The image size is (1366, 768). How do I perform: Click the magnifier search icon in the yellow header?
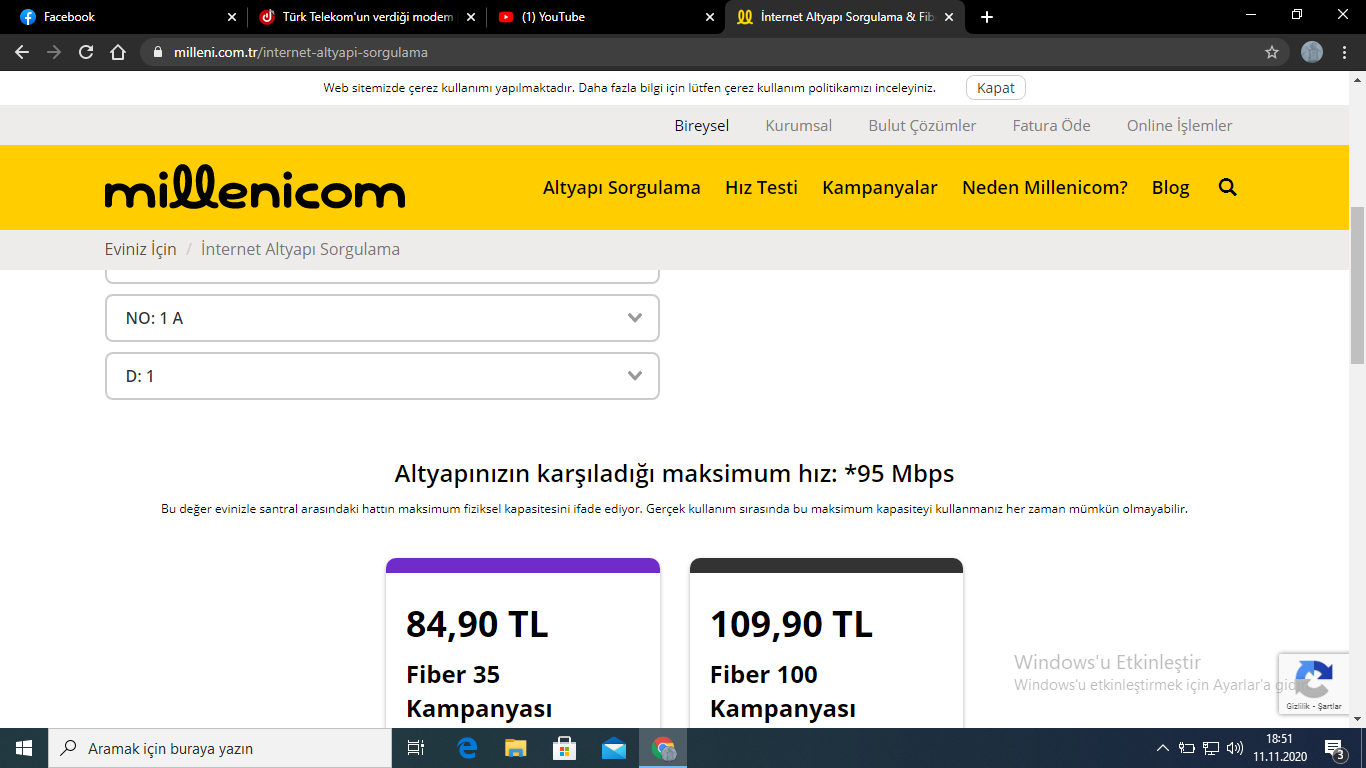point(1228,187)
